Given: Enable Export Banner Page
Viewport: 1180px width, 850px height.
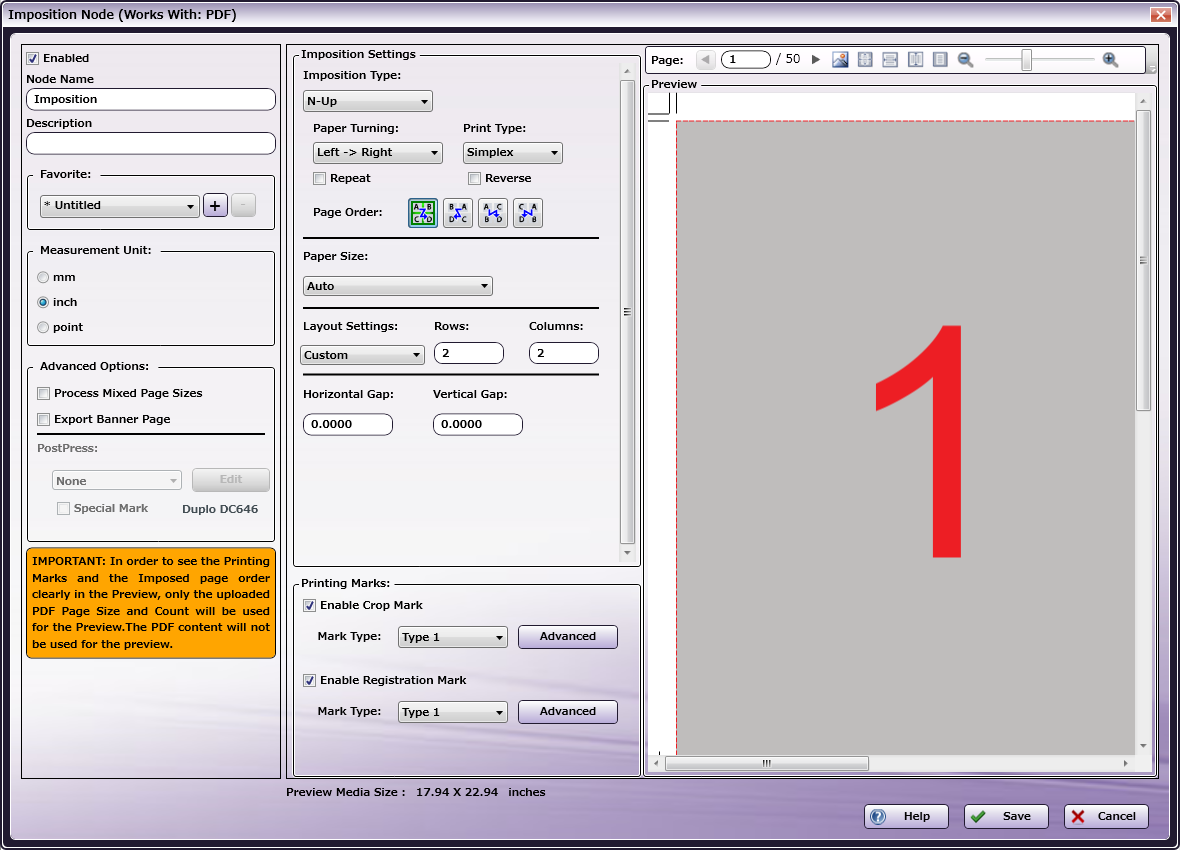Looking at the screenshot, I should click(x=44, y=419).
